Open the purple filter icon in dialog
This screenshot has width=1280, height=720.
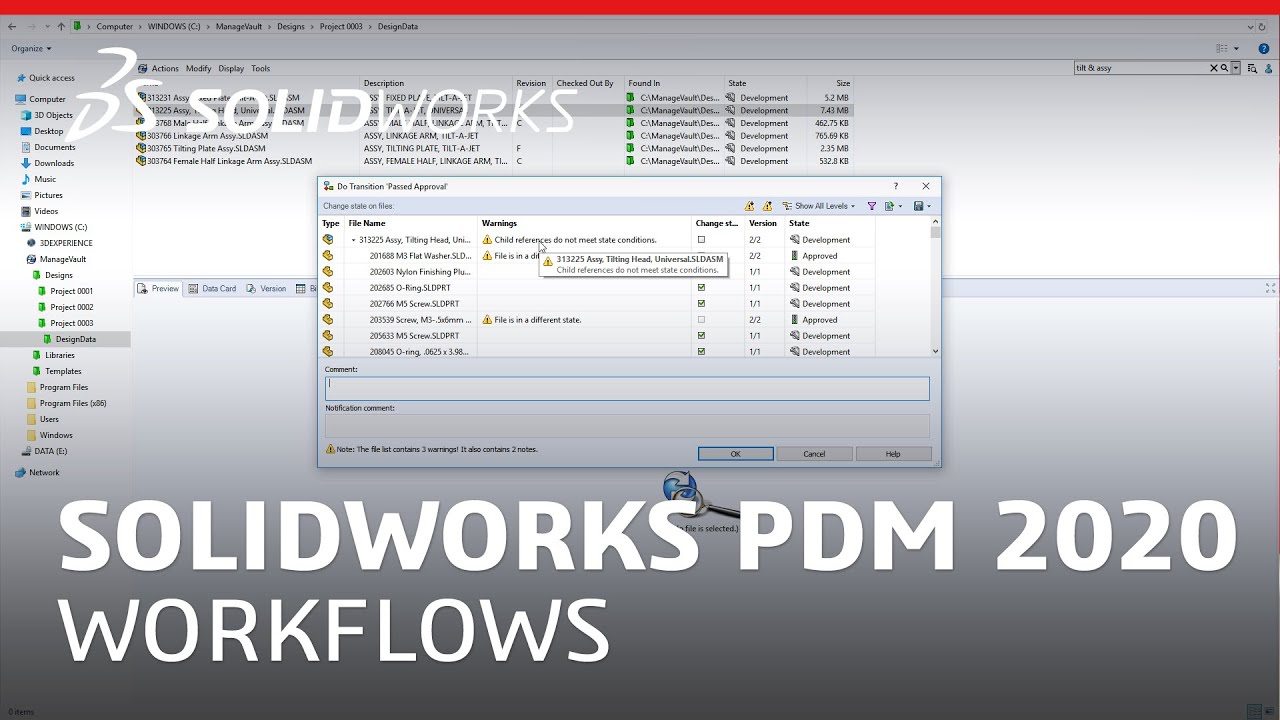click(x=871, y=206)
